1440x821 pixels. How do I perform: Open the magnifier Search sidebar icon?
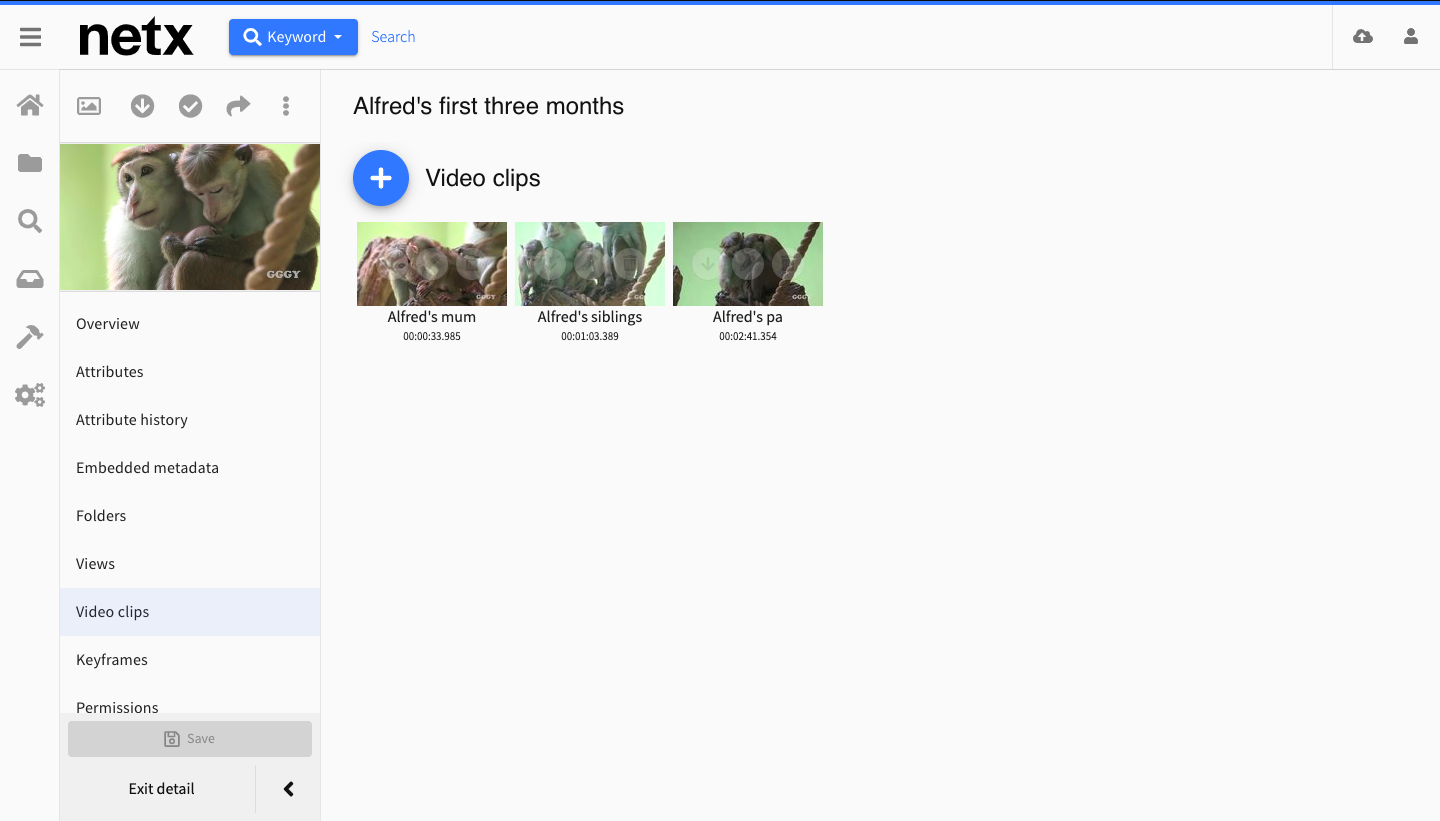pos(30,221)
